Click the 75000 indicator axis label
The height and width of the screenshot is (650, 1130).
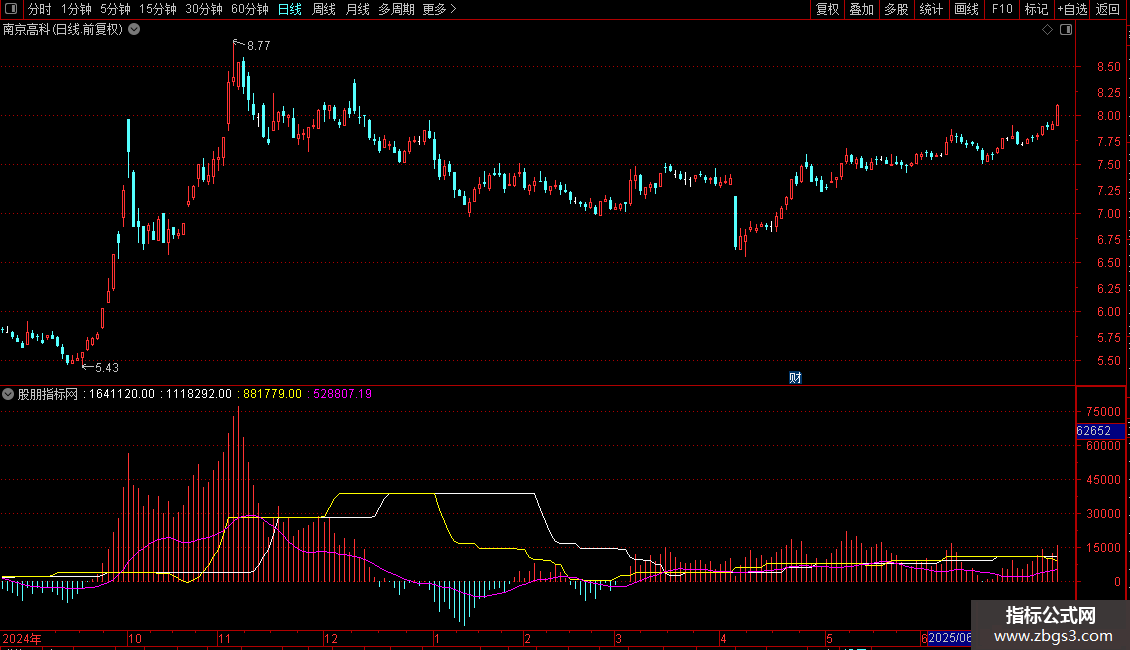(x=1103, y=411)
